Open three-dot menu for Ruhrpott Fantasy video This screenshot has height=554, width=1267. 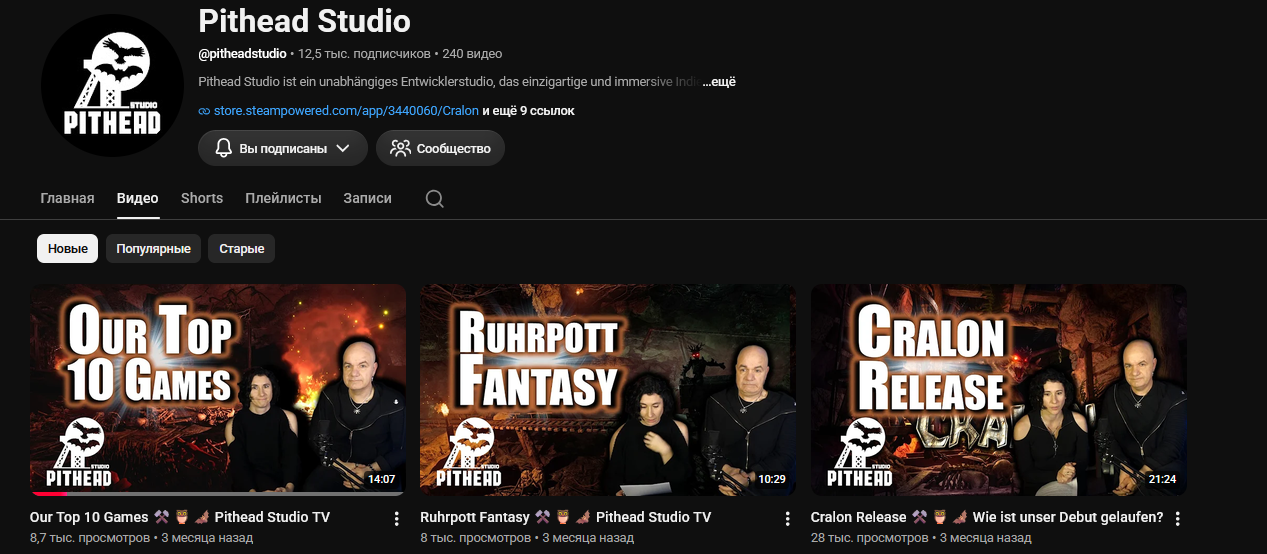pos(787,518)
